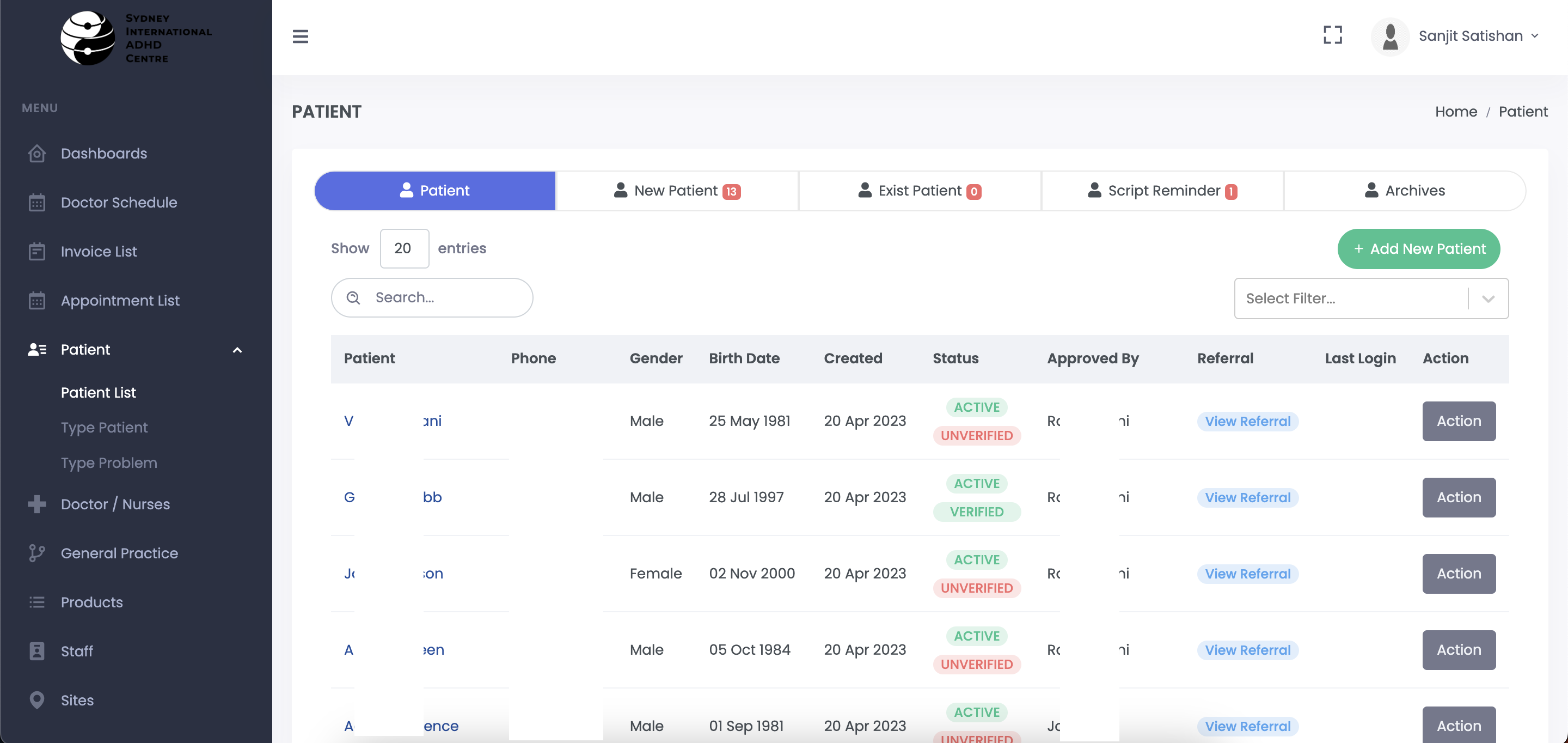Switch to the Script Reminder tab

(x=1161, y=191)
